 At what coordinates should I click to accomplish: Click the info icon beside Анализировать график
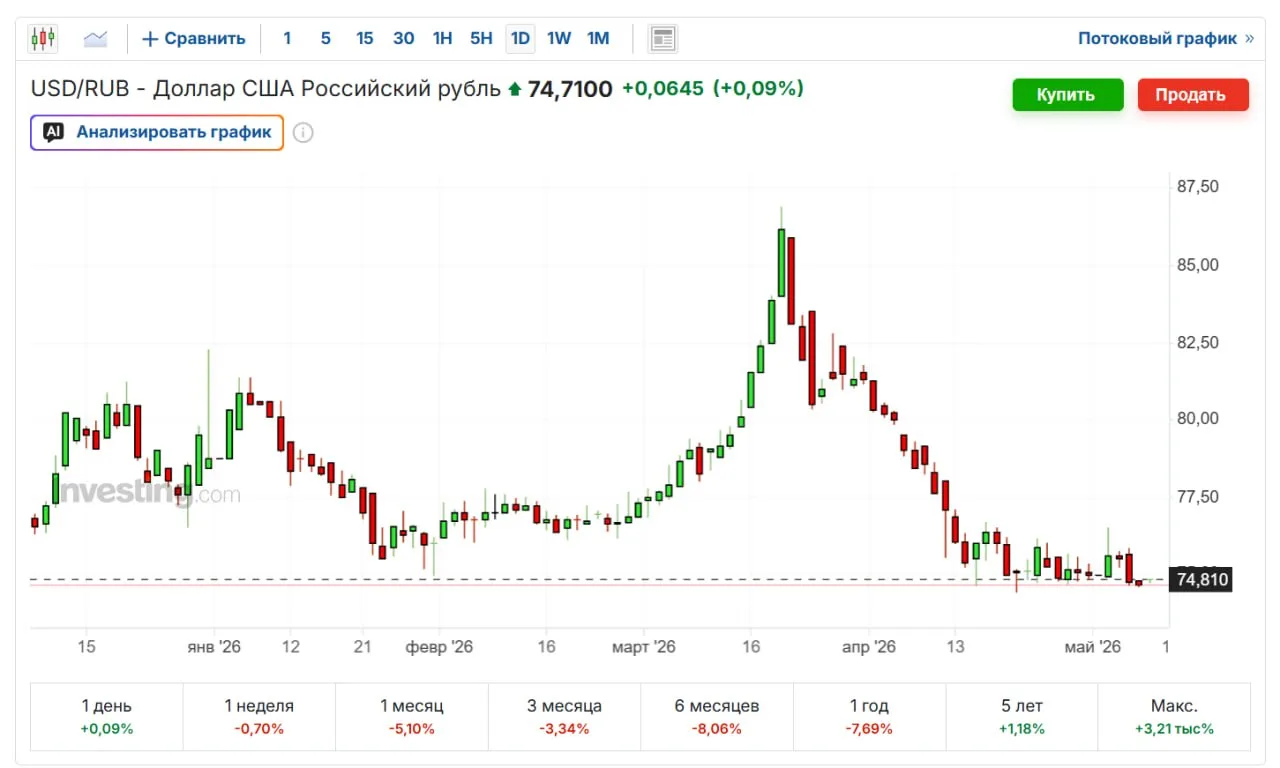coord(303,133)
